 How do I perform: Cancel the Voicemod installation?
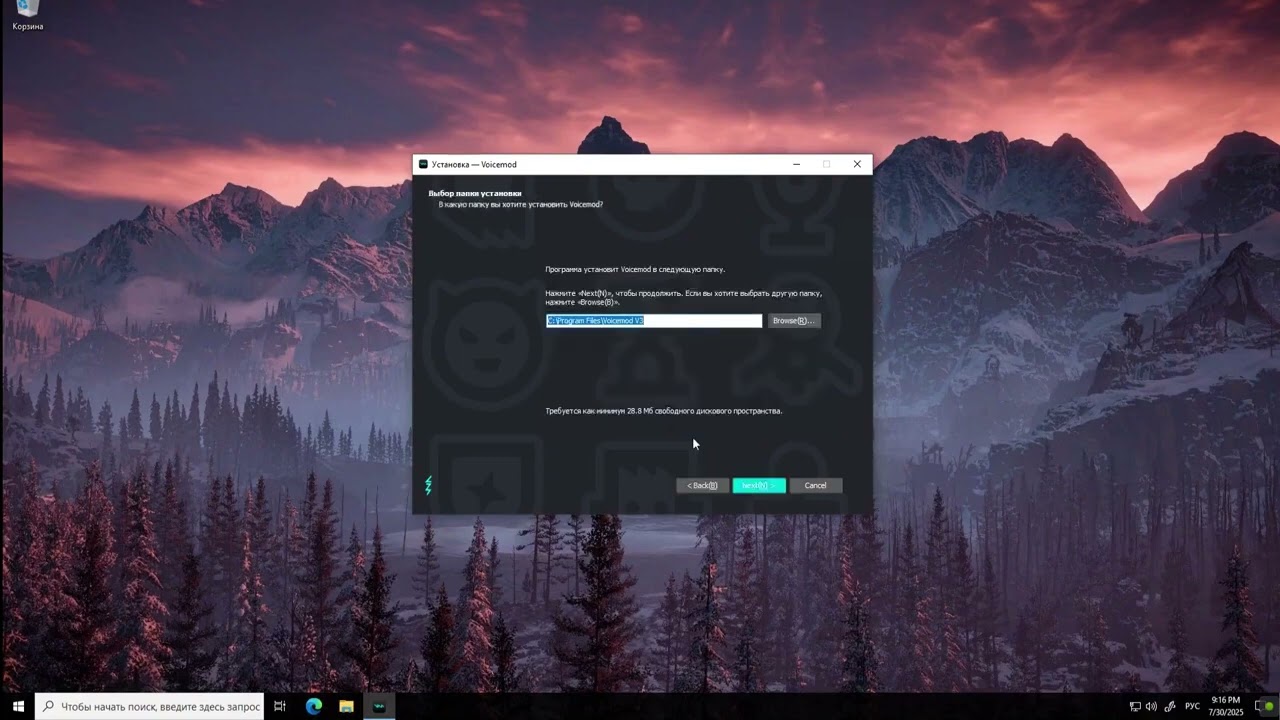tap(816, 486)
